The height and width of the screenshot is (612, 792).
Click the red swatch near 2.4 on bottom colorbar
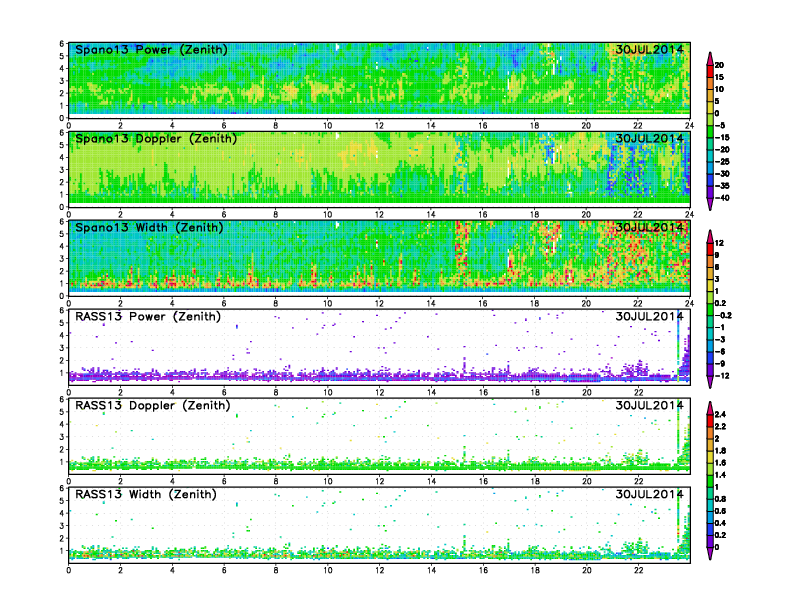(710, 420)
